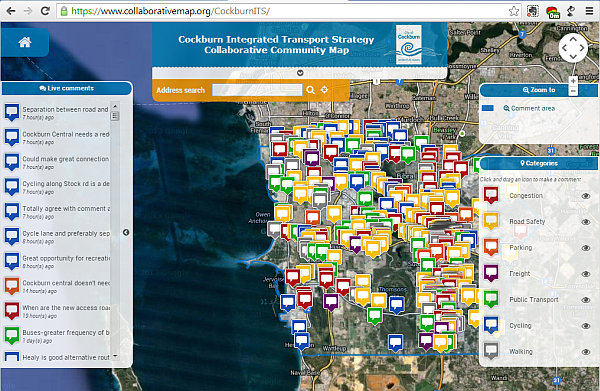The height and width of the screenshot is (391, 600).
Task: Toggle Road Safety markers visibility
Action: click(x=585, y=222)
